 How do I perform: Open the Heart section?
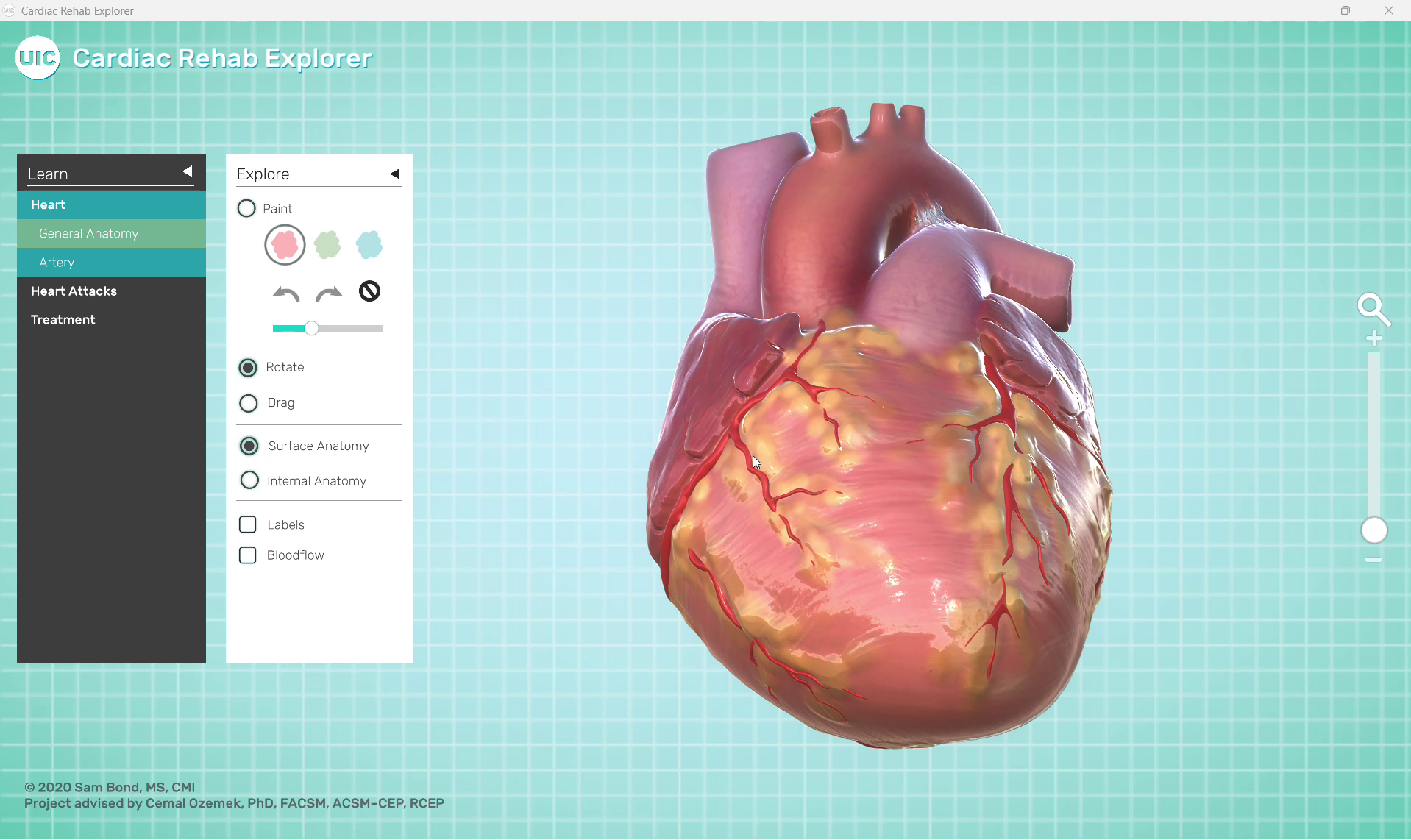pyautogui.click(x=111, y=204)
